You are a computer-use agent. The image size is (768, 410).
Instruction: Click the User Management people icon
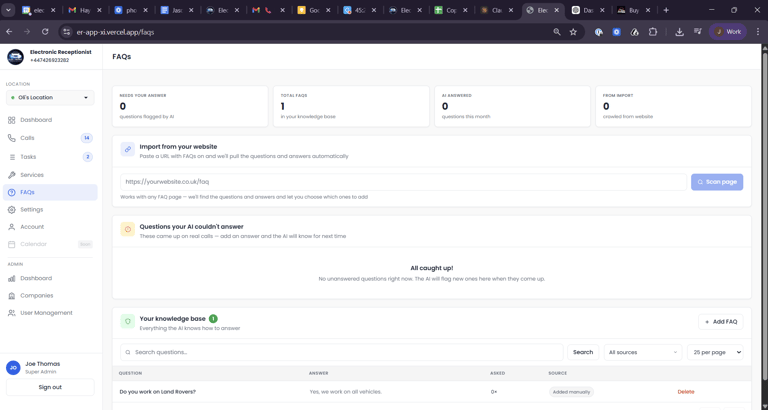12,313
